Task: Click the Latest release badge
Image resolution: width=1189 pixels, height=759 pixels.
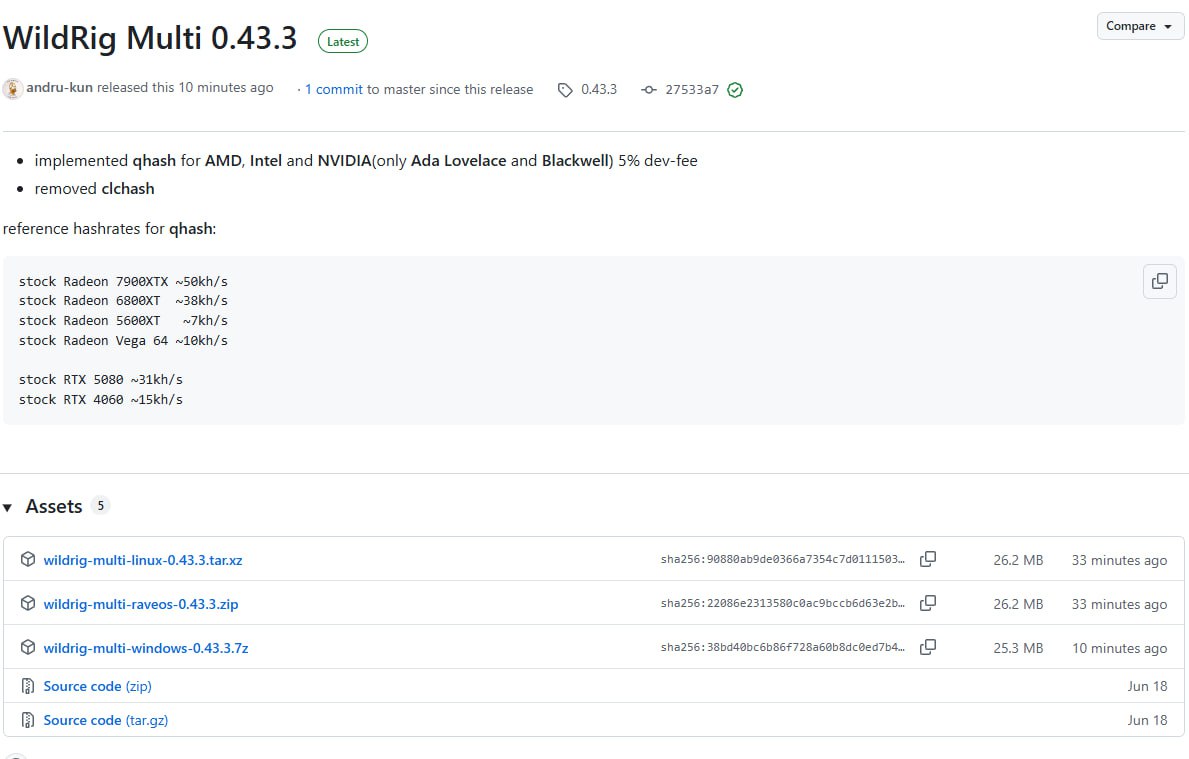Action: pyautogui.click(x=343, y=42)
